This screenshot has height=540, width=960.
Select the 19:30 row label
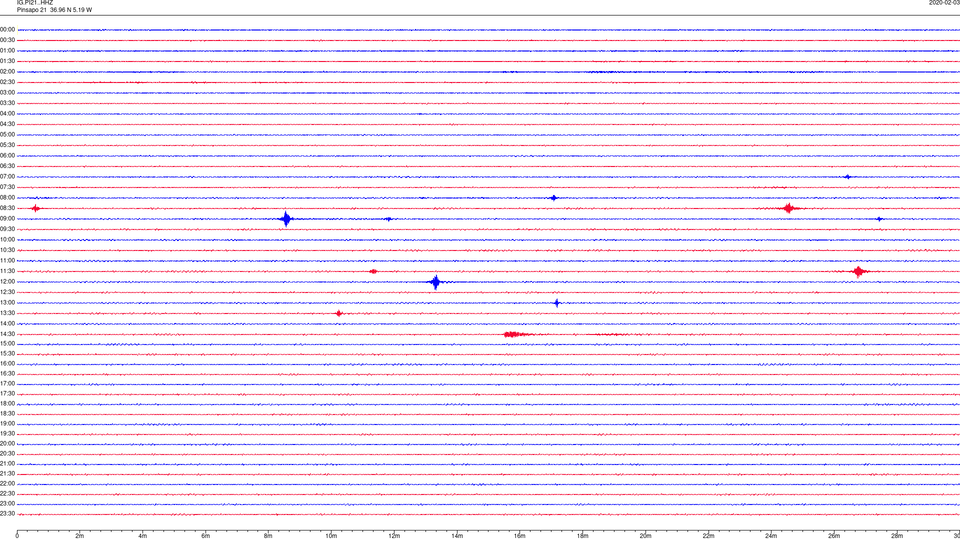pyautogui.click(x=7, y=433)
